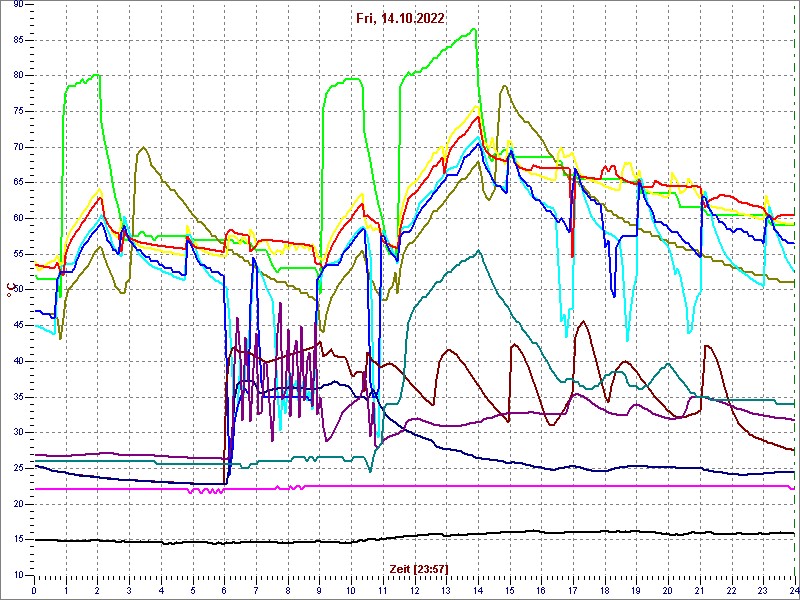
Task: Click hour 11 on the time axis
Action: [x=383, y=590]
